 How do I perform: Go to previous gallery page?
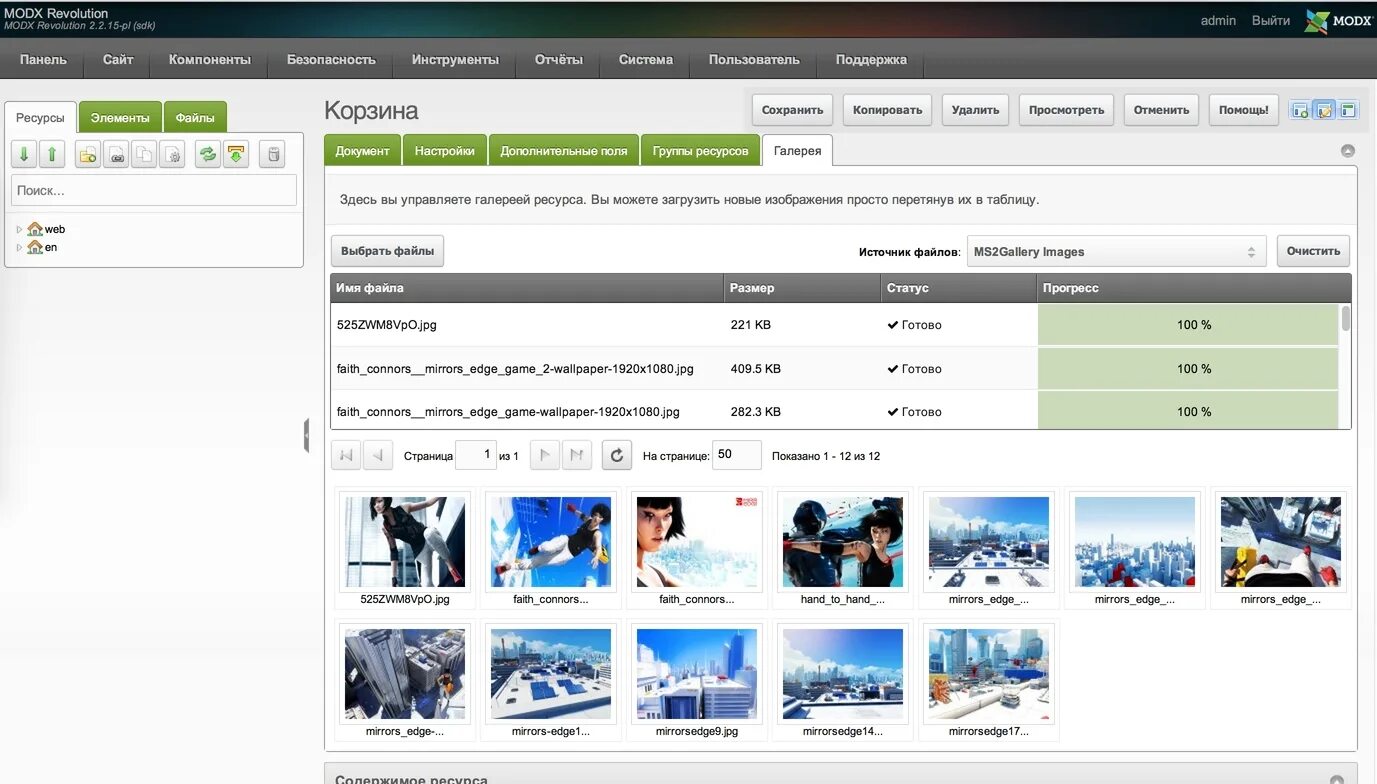pyautogui.click(x=377, y=456)
